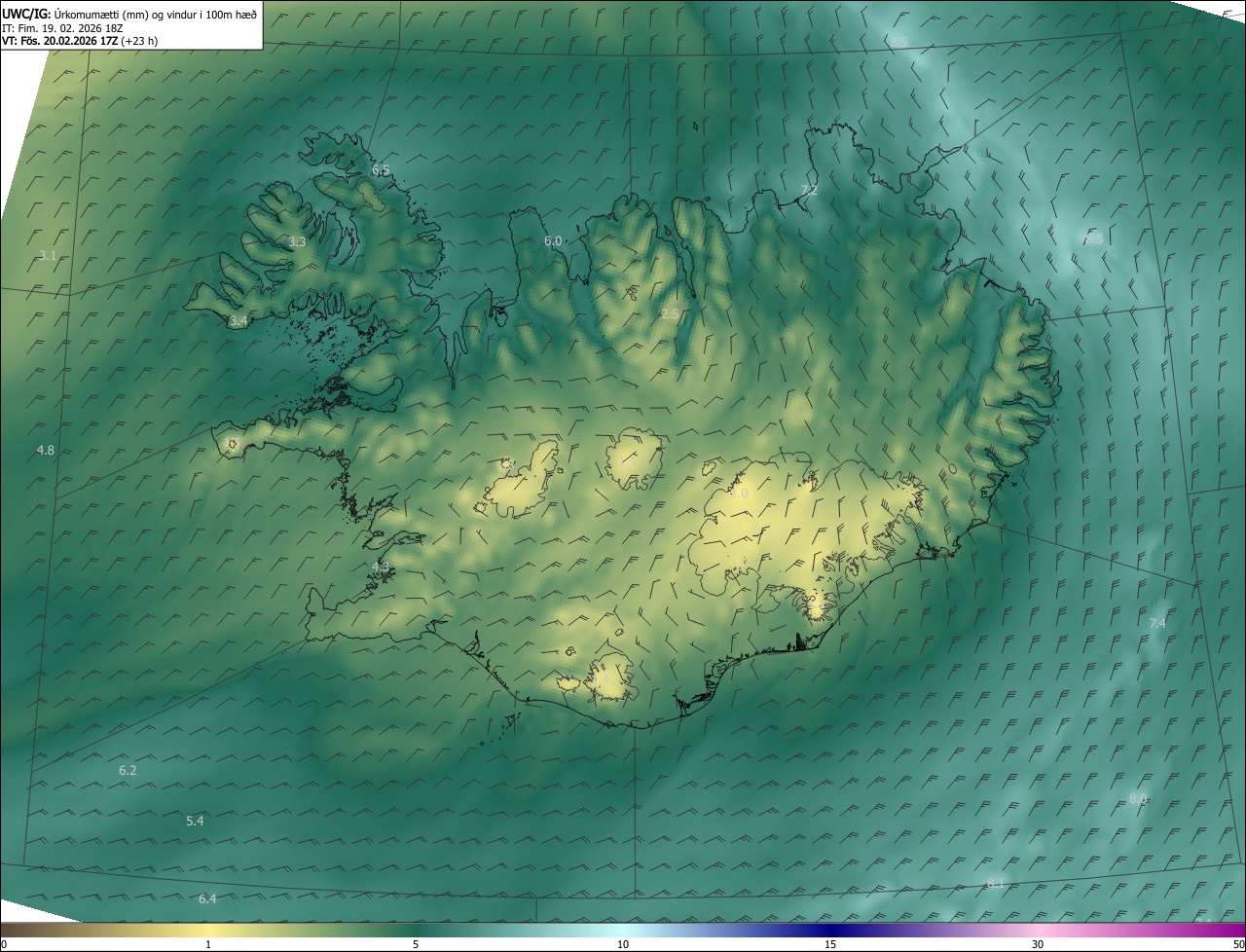This screenshot has height=952, width=1246.
Task: Click the 'IT: Fim. 19. 02. 2026 18Z' line
Action: [x=62, y=28]
